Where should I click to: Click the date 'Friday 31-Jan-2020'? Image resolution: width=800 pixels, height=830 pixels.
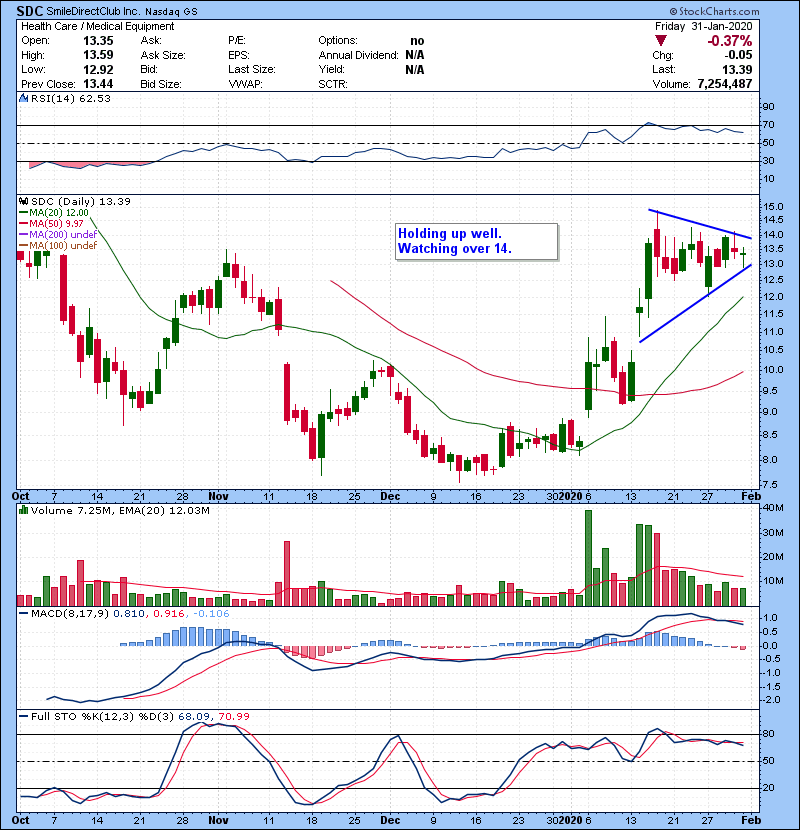pos(703,26)
